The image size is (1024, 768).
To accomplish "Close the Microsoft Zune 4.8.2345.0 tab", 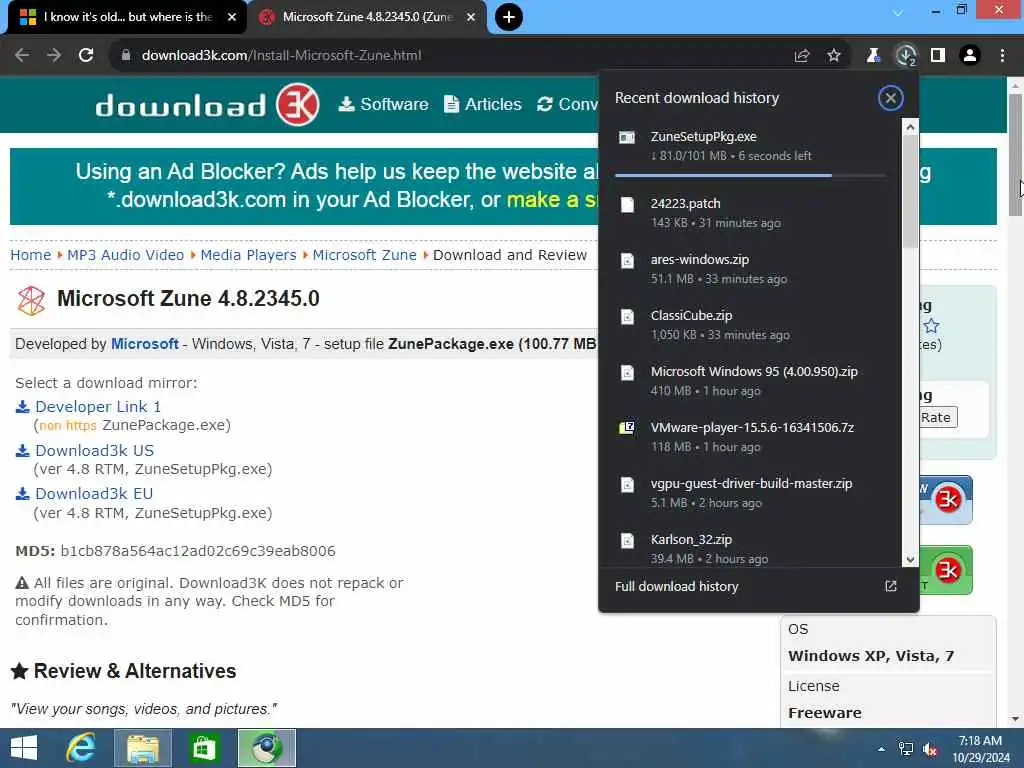I will [x=471, y=17].
